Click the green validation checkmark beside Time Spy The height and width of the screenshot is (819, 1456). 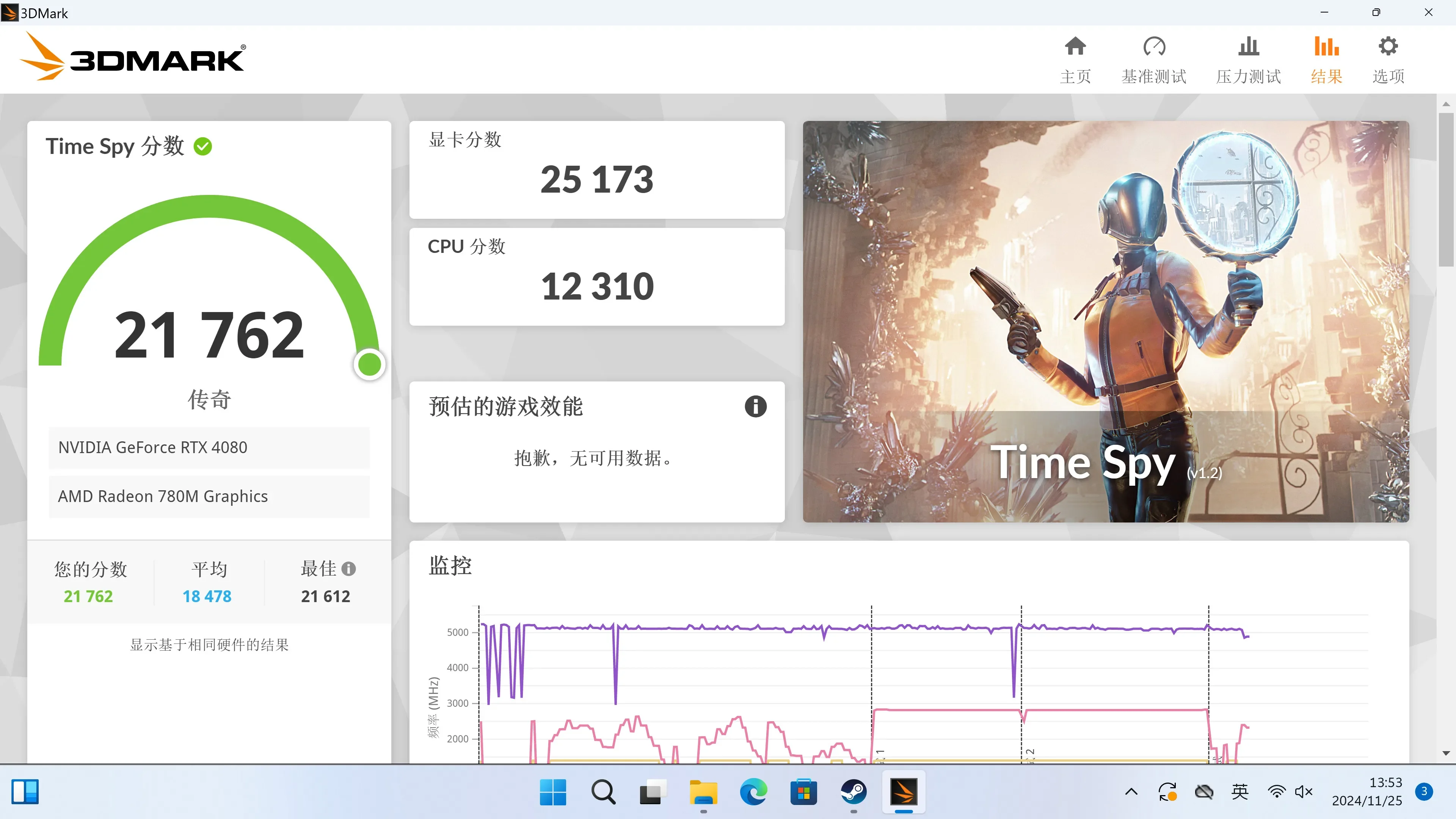[x=203, y=146]
